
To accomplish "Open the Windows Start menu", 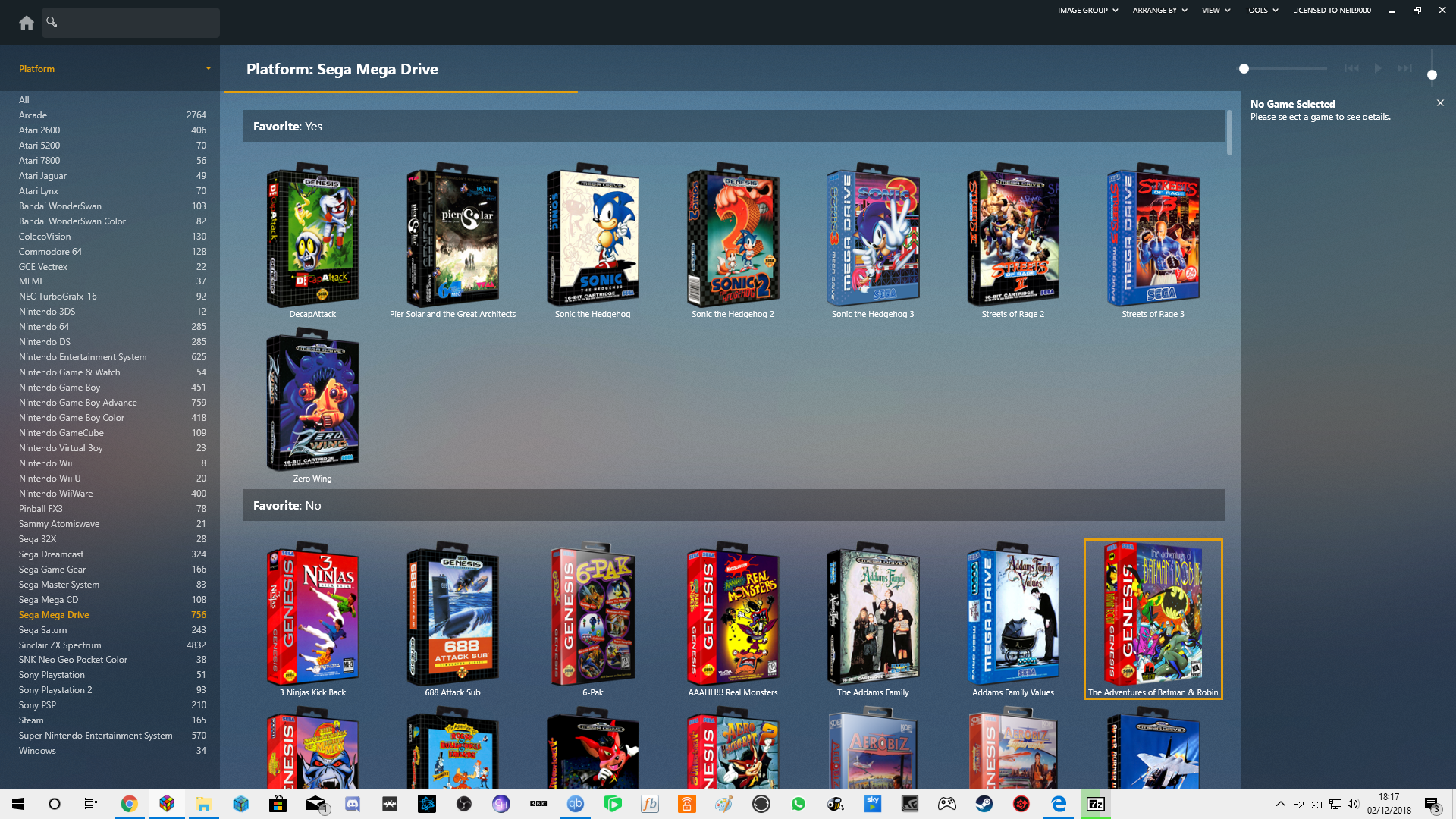I will coord(18,804).
